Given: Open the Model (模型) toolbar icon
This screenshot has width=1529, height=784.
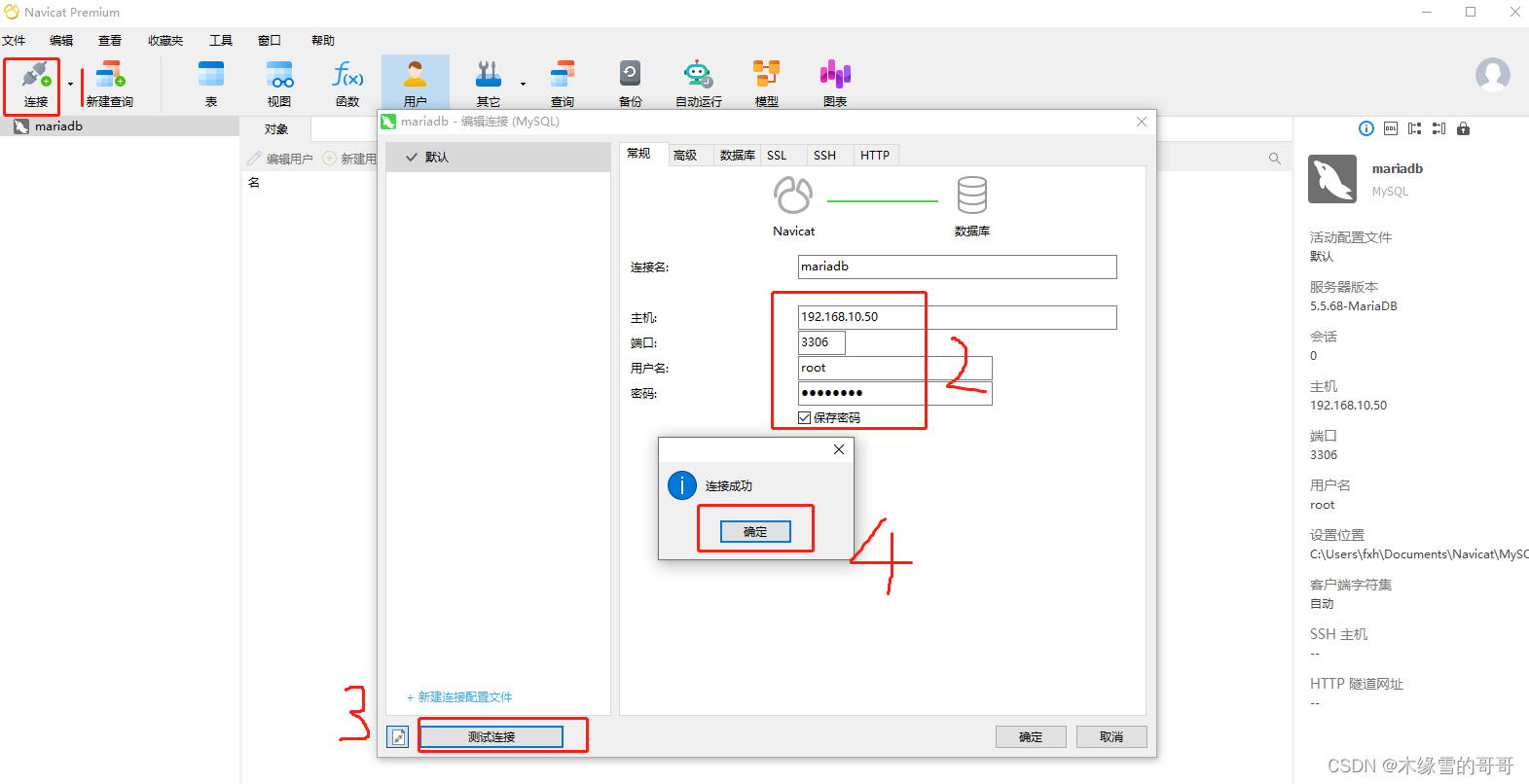Looking at the screenshot, I should pos(767,85).
